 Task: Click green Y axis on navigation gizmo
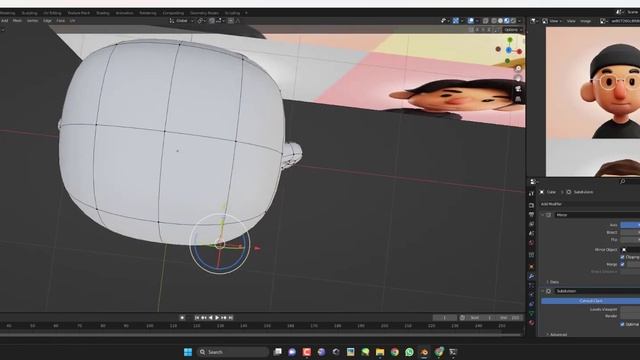pos(510,40)
